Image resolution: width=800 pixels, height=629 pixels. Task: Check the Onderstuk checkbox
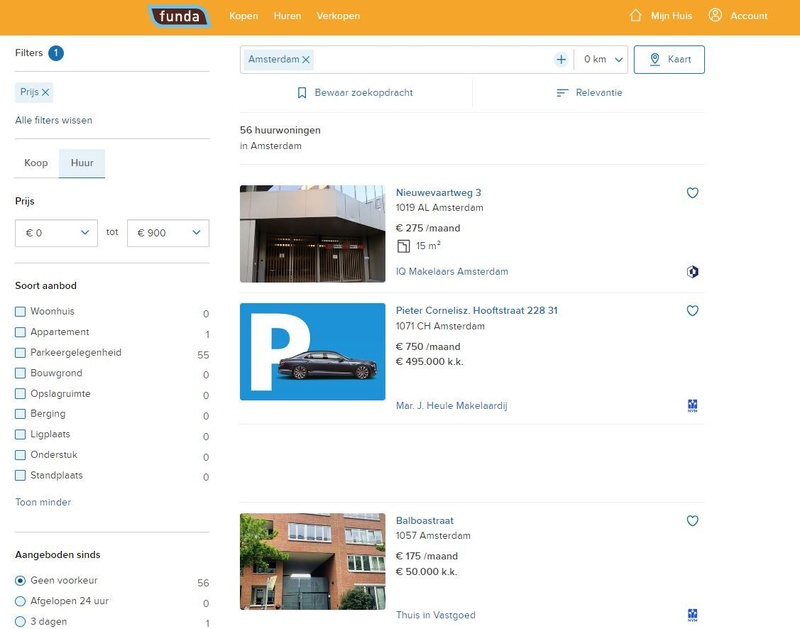[x=20, y=455]
